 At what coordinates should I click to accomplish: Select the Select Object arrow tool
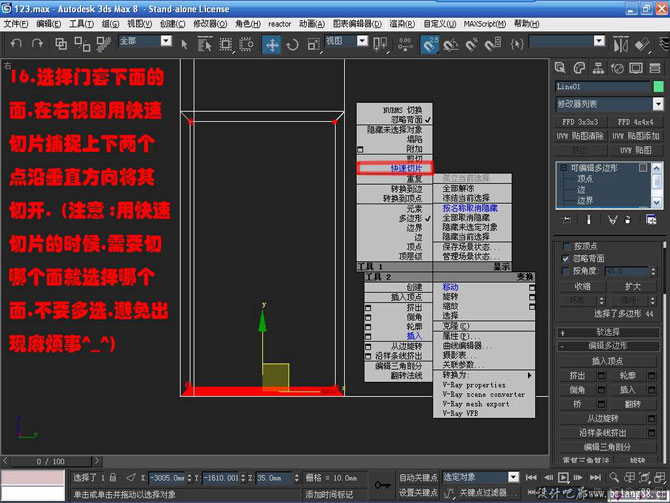tap(184, 44)
